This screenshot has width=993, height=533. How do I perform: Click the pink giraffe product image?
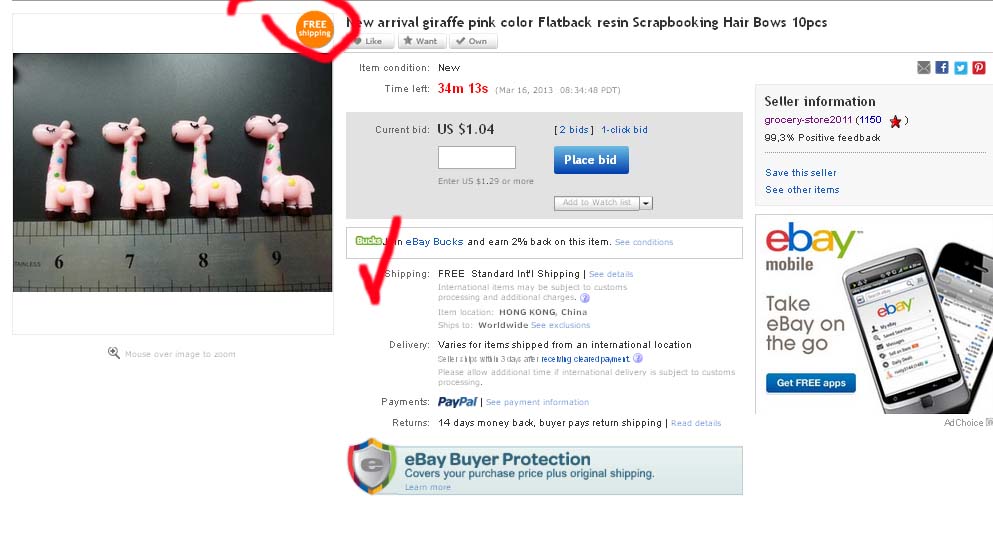(x=172, y=172)
